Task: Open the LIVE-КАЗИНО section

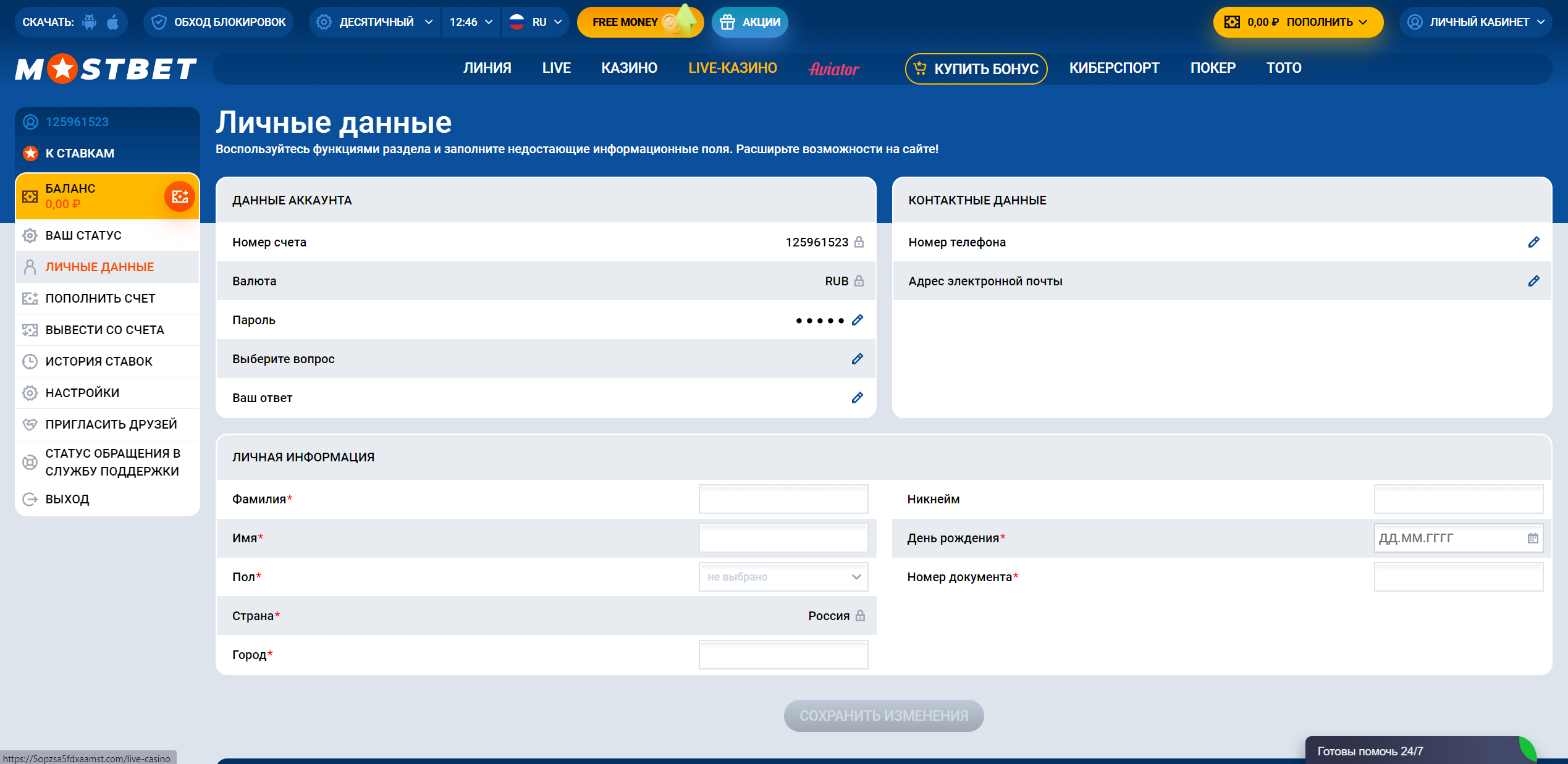Action: click(733, 68)
